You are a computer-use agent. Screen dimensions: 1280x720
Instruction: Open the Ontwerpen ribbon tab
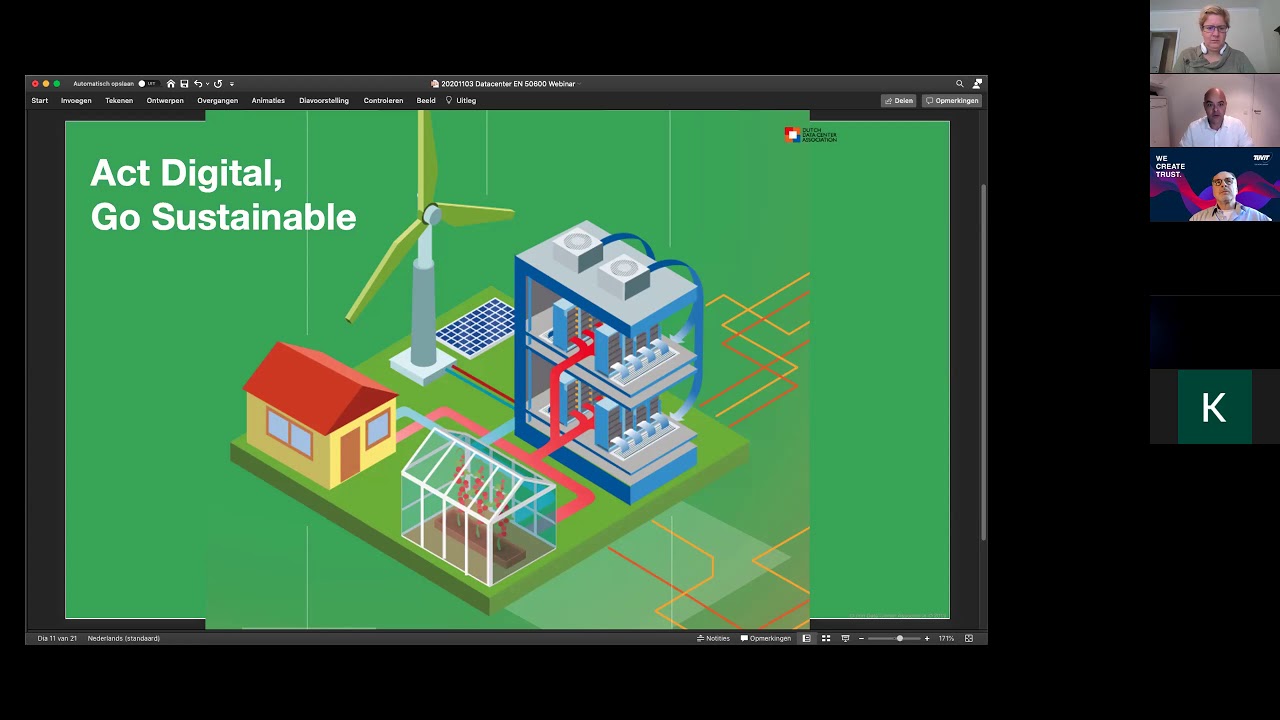click(165, 101)
